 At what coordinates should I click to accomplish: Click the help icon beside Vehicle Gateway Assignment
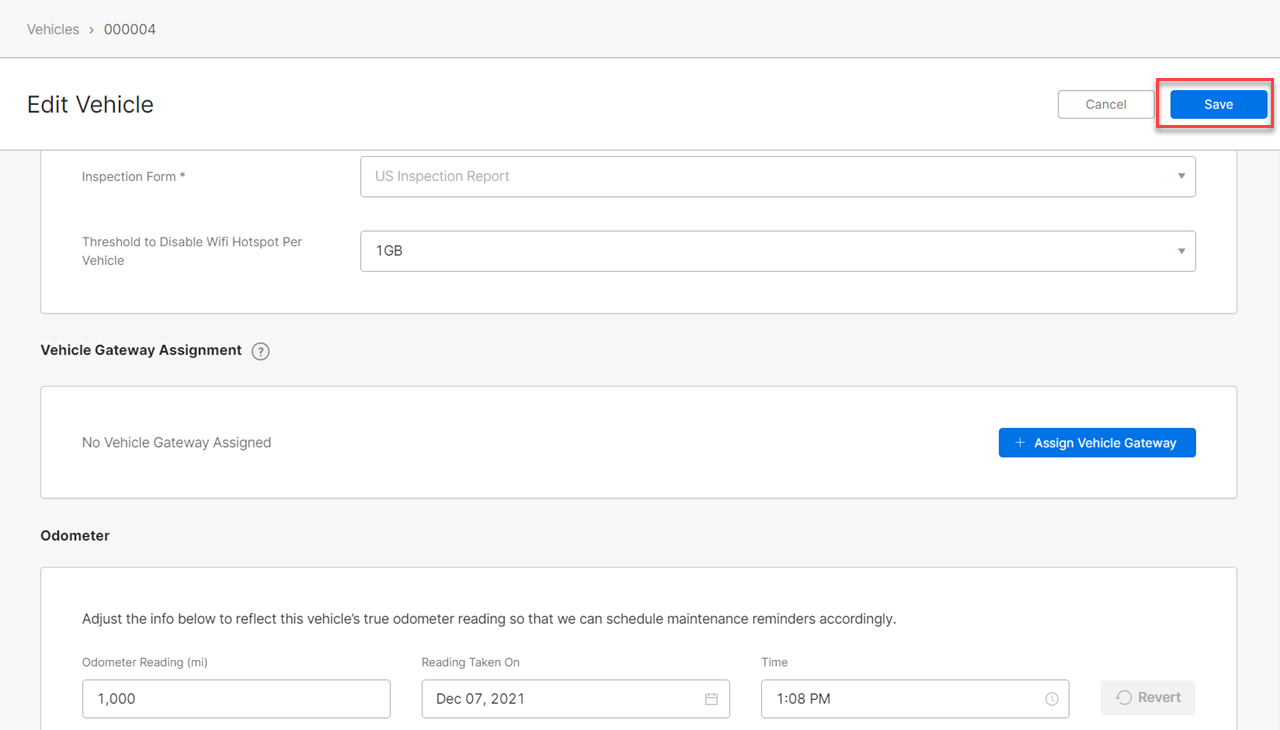click(x=261, y=351)
